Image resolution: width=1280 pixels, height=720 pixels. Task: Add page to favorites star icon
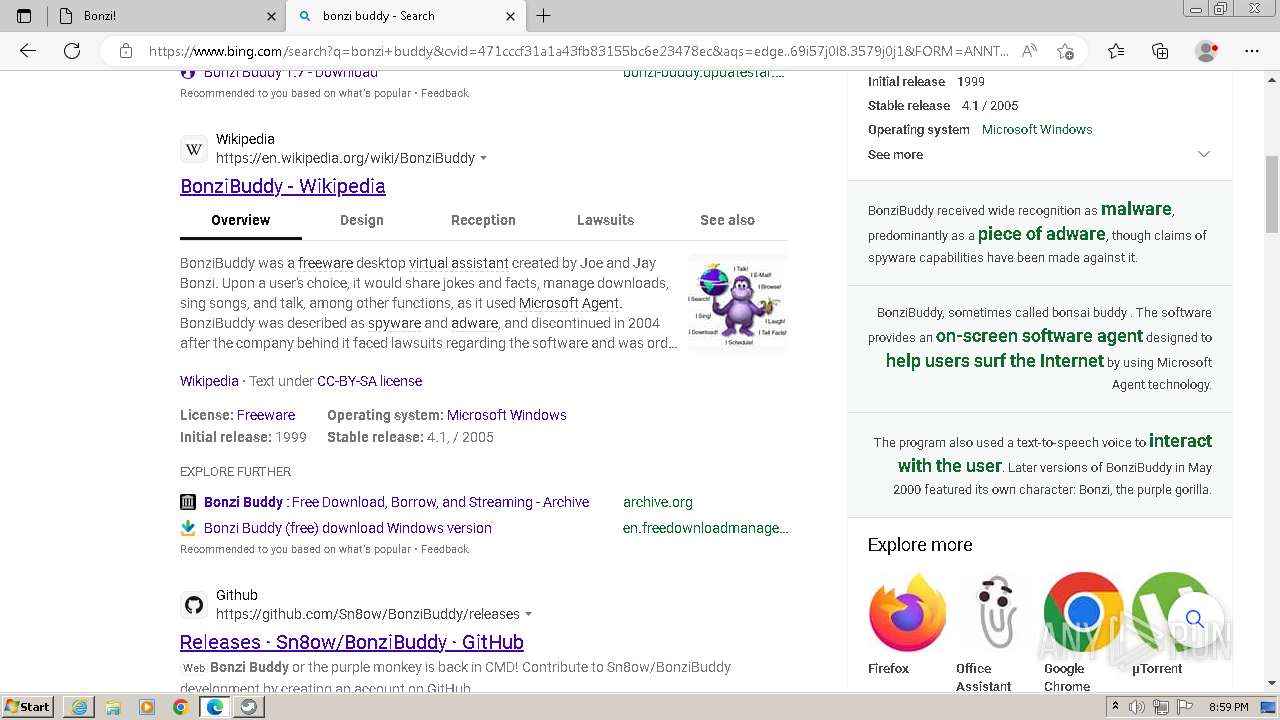coord(1066,51)
